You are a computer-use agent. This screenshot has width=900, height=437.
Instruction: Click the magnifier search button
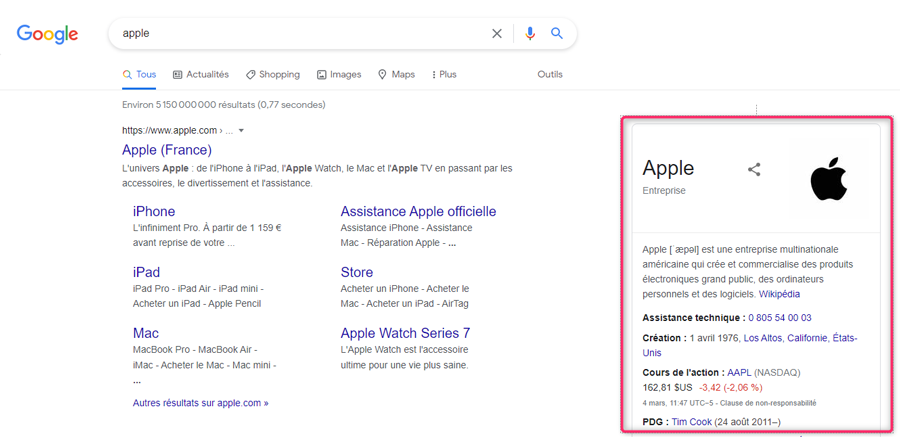point(557,33)
